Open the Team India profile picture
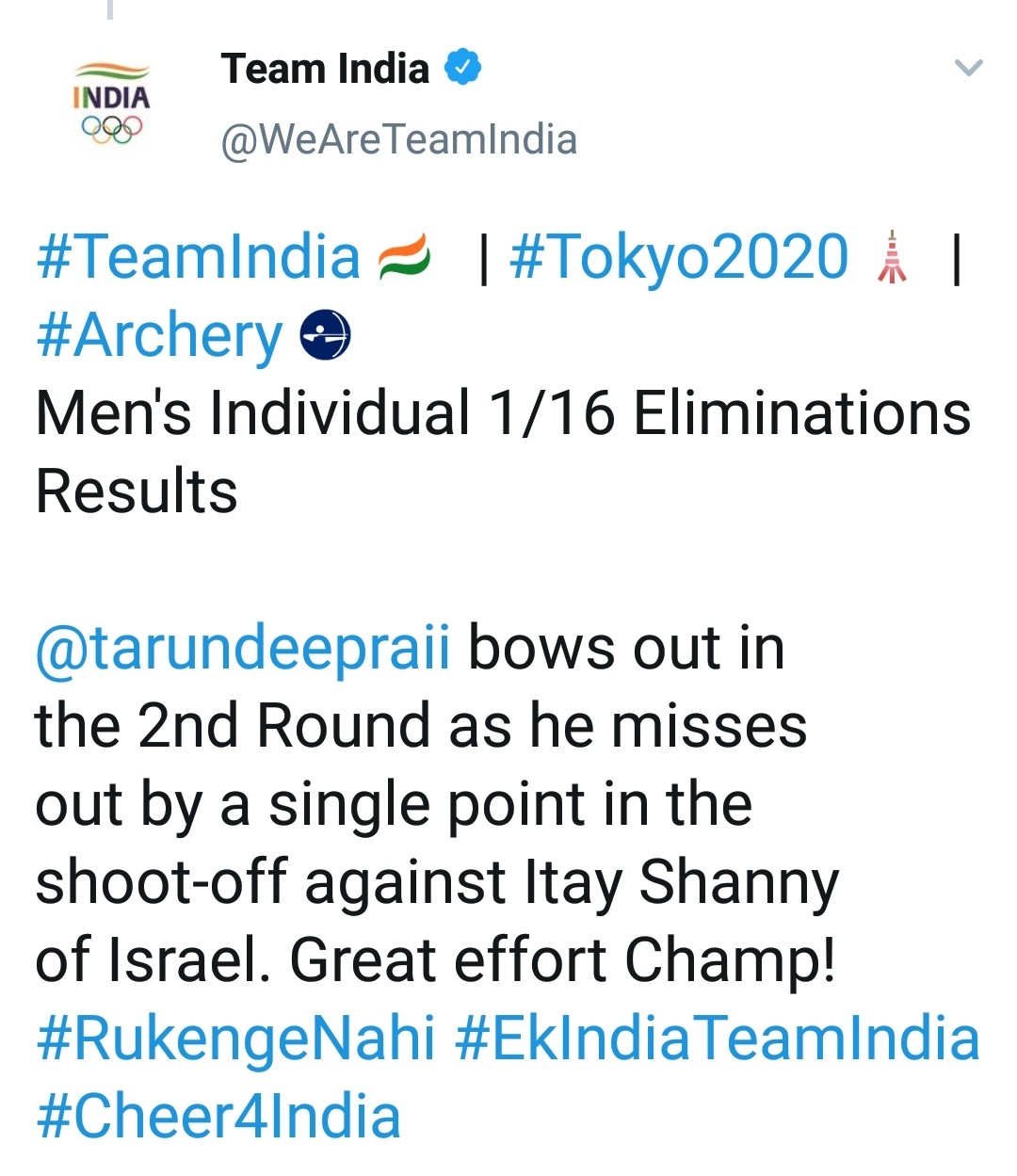The width and height of the screenshot is (1017, 1176). point(111,104)
